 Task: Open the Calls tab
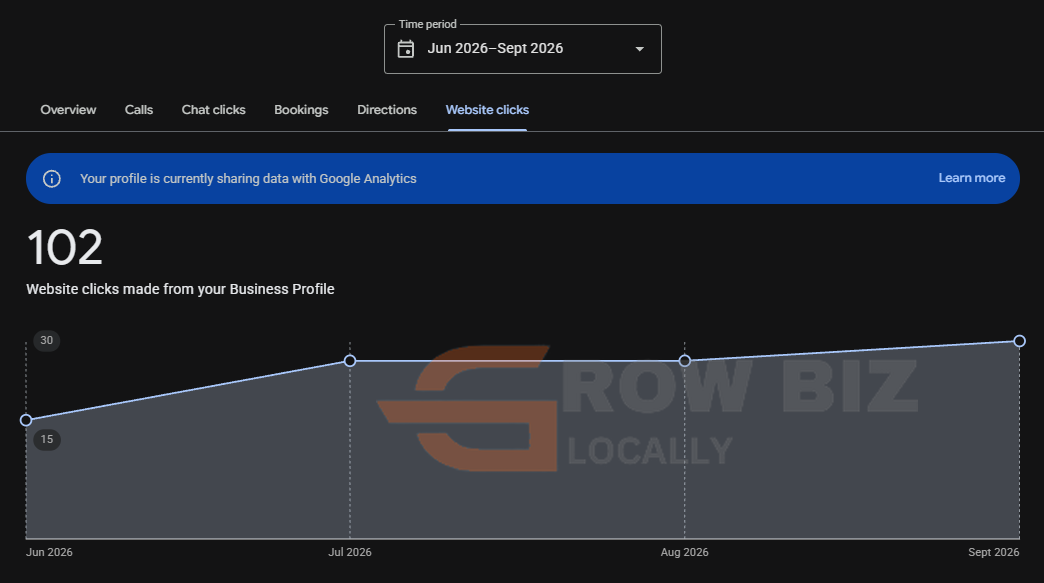pyautogui.click(x=139, y=110)
